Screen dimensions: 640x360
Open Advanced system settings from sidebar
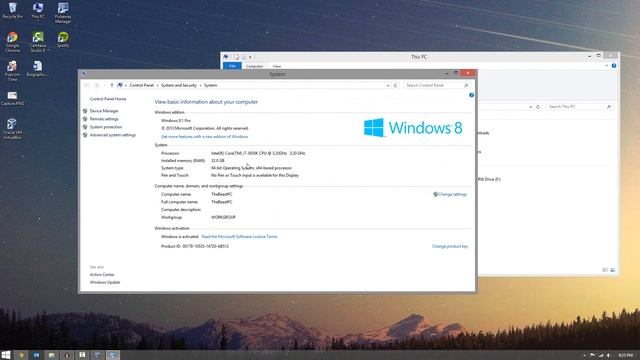113,135
